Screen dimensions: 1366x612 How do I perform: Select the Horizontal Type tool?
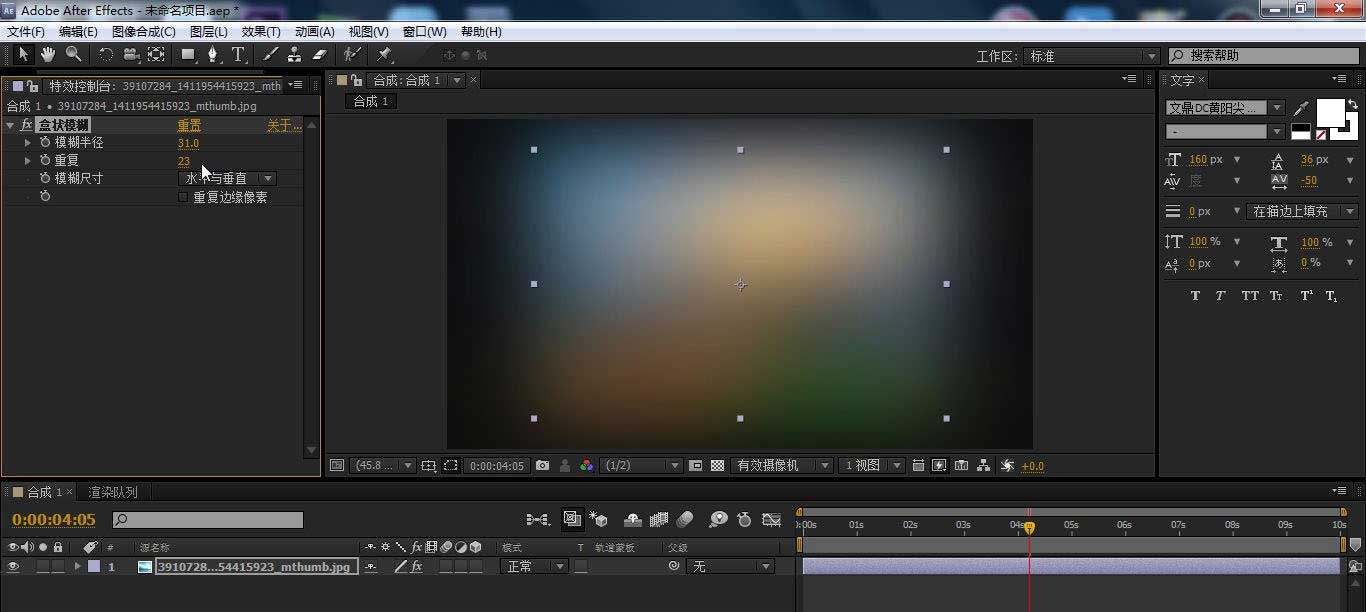coord(238,55)
